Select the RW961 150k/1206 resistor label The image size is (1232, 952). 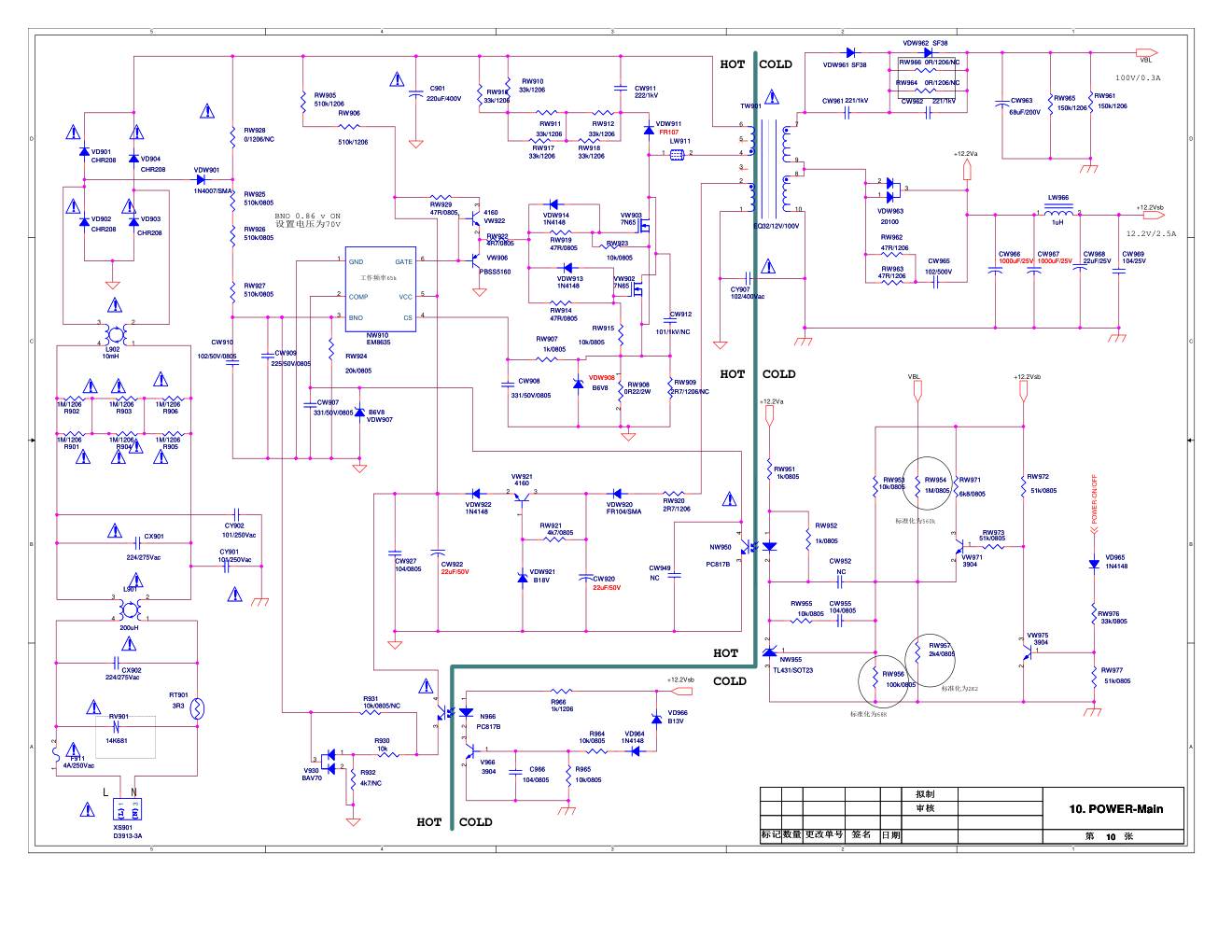(1111, 101)
